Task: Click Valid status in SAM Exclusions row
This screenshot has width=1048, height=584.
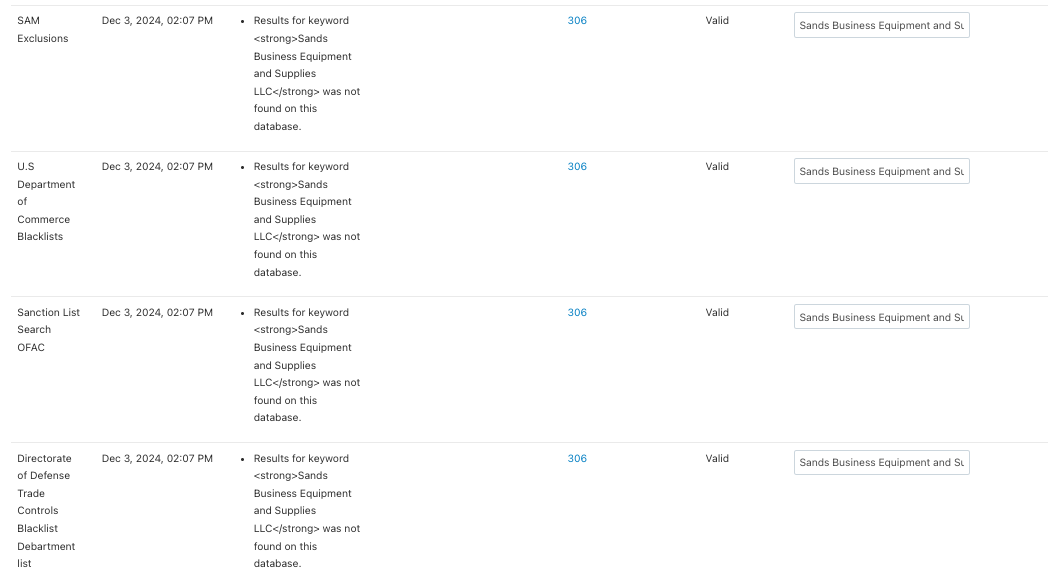Action: pyautogui.click(x=717, y=21)
